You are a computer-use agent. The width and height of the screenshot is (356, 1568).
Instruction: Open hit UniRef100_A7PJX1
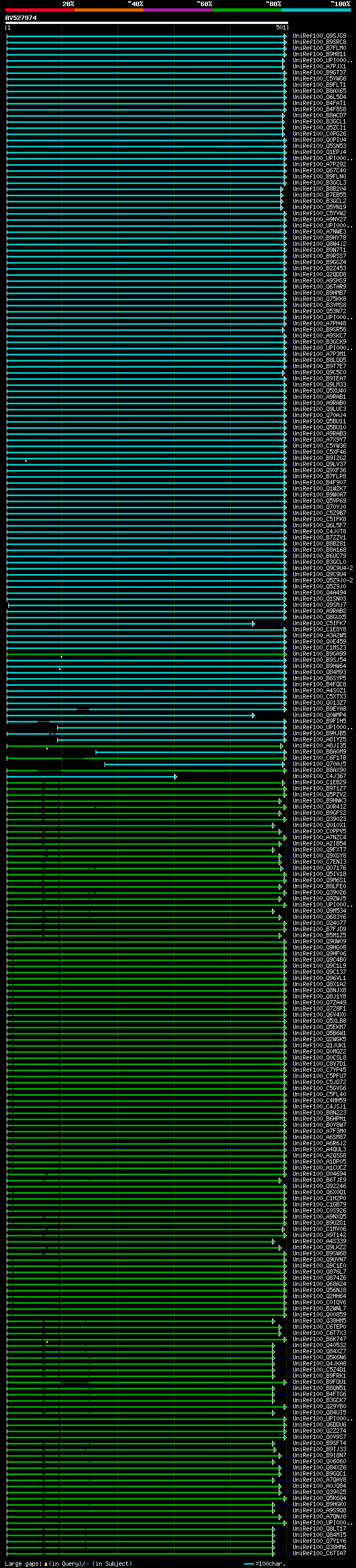[x=319, y=66]
